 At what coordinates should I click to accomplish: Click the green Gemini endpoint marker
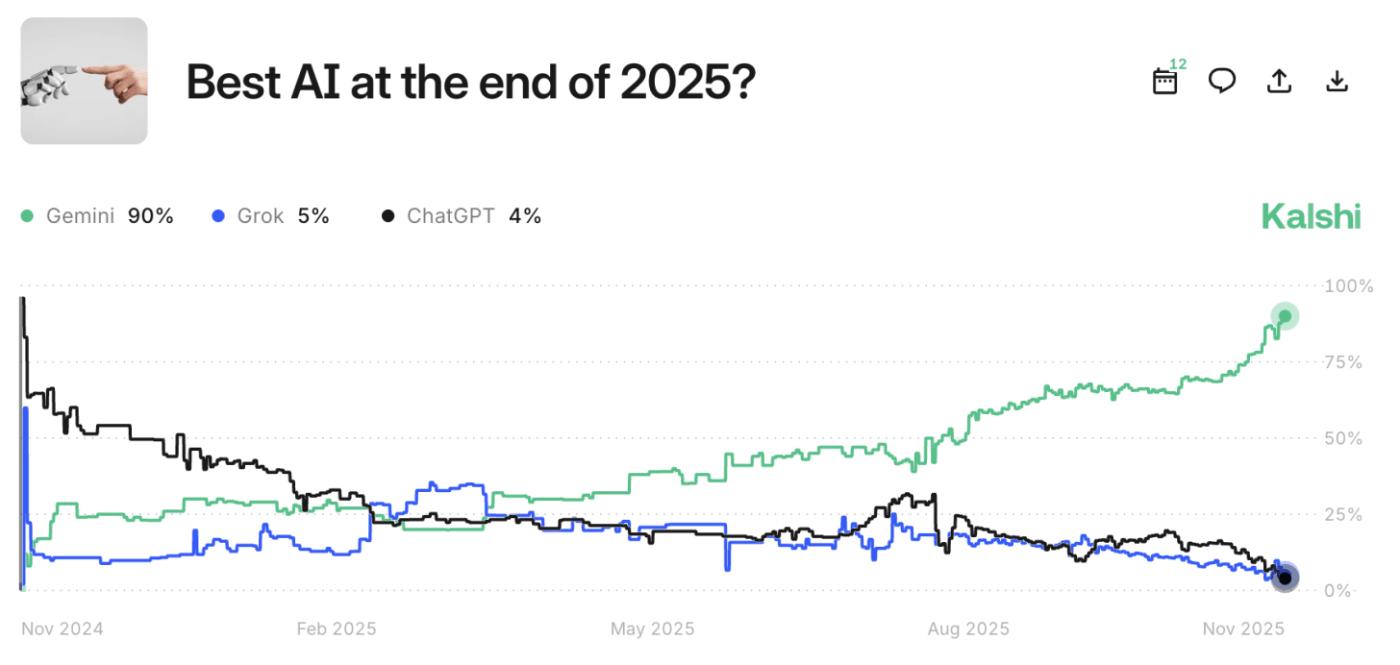click(1285, 316)
